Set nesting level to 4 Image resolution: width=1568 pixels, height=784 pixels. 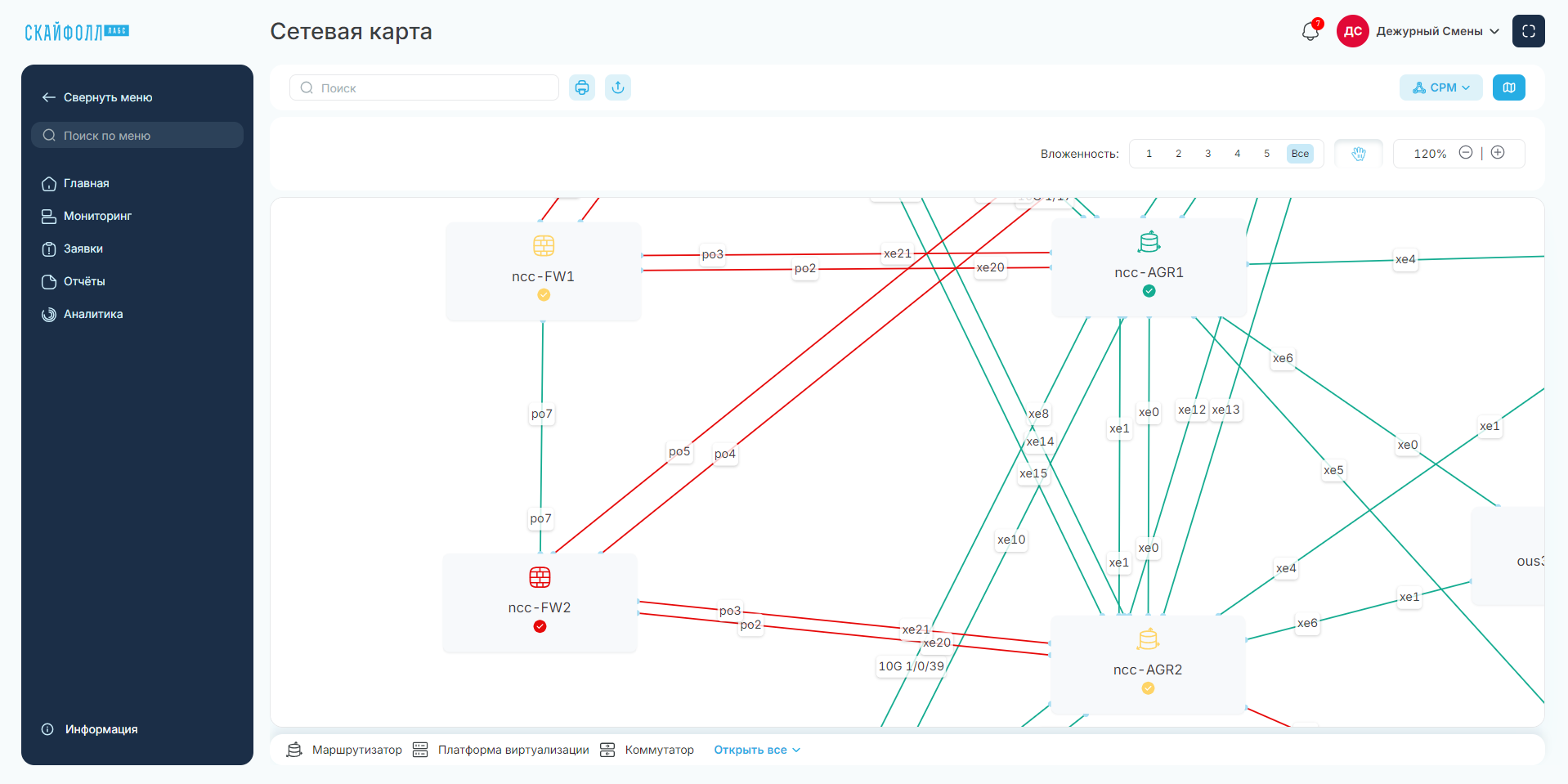point(1237,154)
